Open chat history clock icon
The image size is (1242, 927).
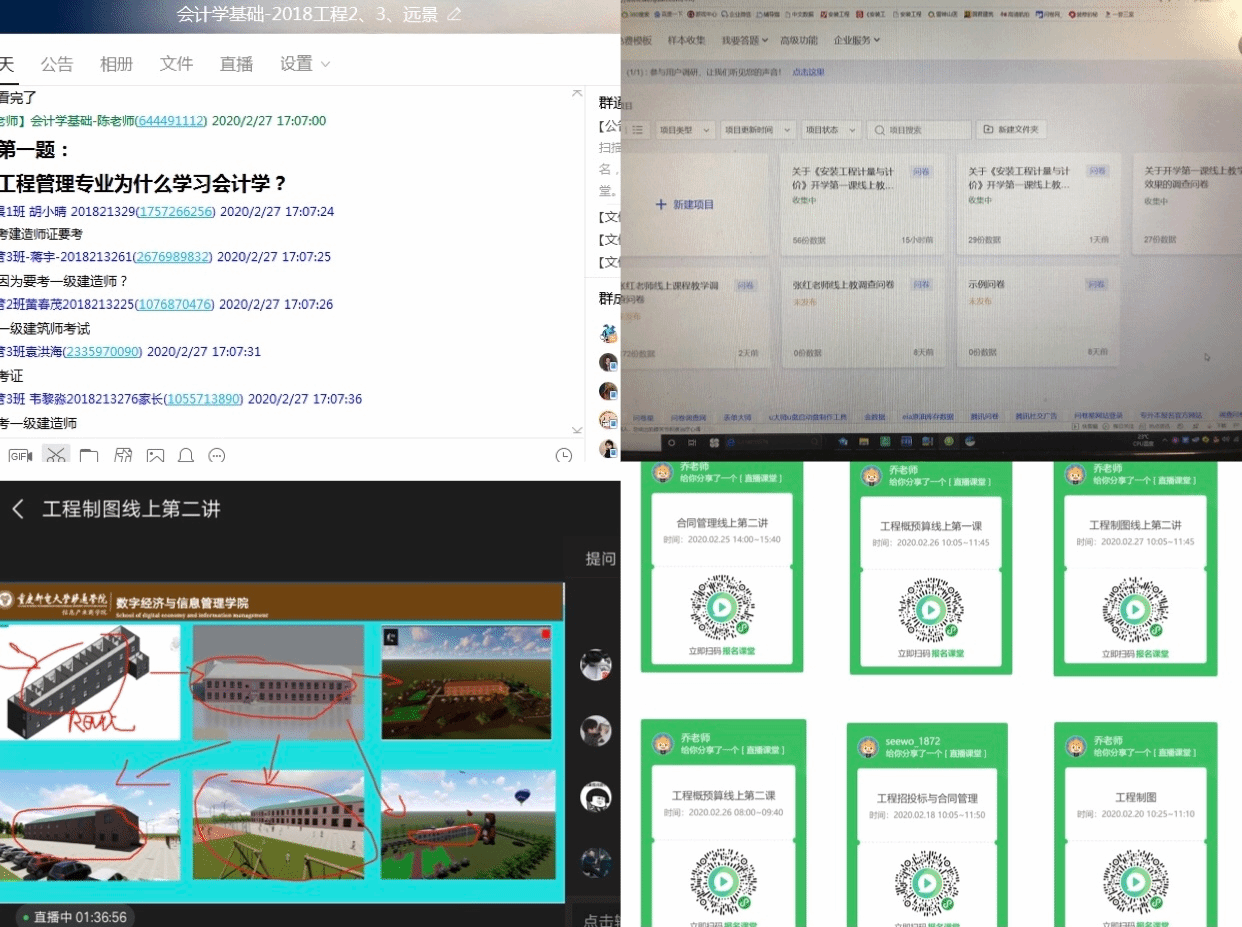564,455
